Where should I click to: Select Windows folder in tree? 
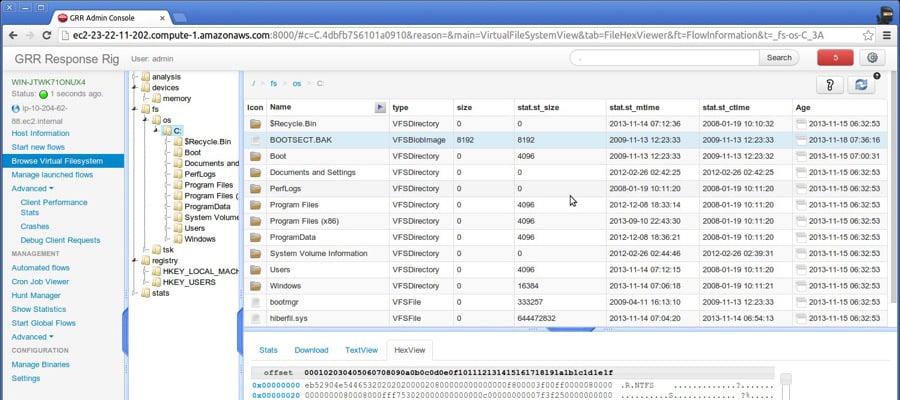200,239
